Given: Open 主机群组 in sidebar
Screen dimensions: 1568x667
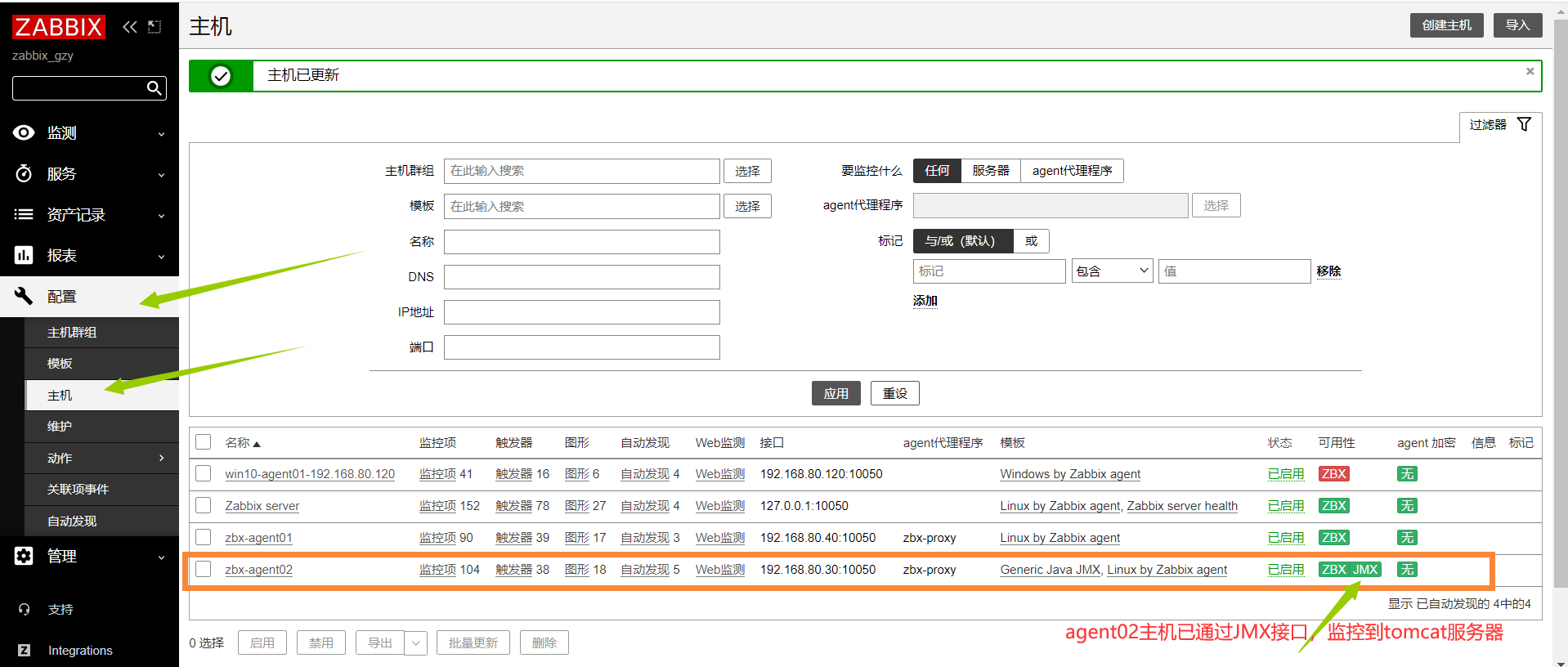Looking at the screenshot, I should point(101,333).
